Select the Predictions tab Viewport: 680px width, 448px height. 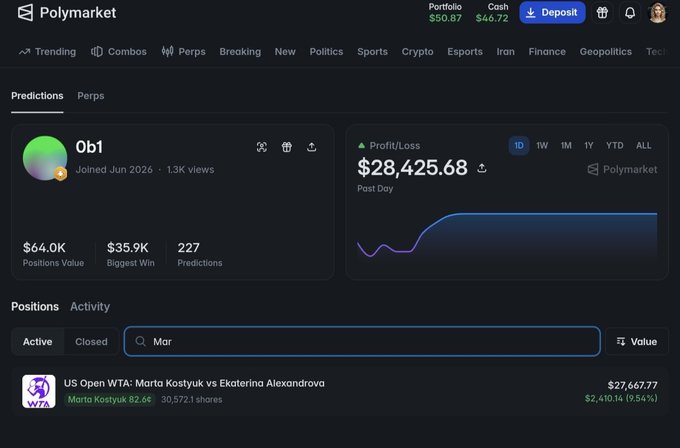[x=37, y=96]
